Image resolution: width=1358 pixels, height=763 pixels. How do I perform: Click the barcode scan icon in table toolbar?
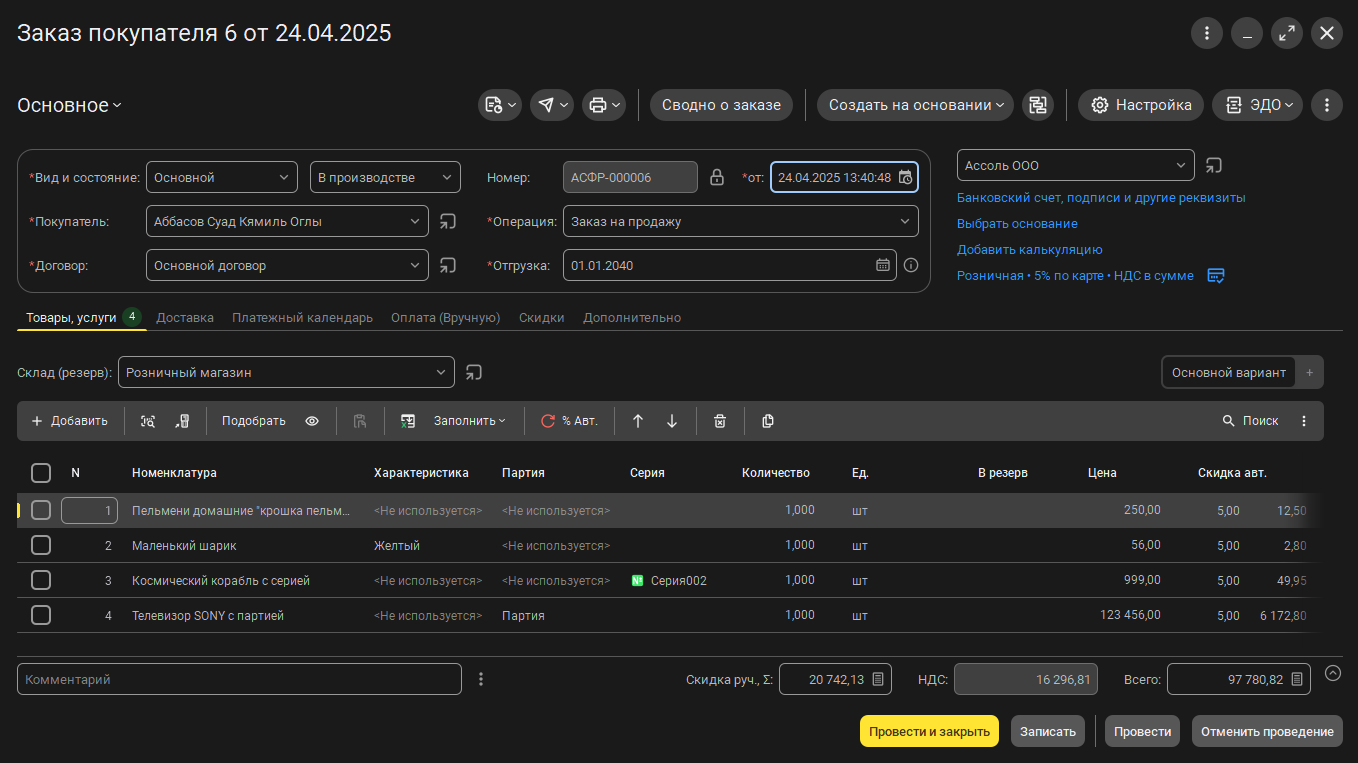148,421
